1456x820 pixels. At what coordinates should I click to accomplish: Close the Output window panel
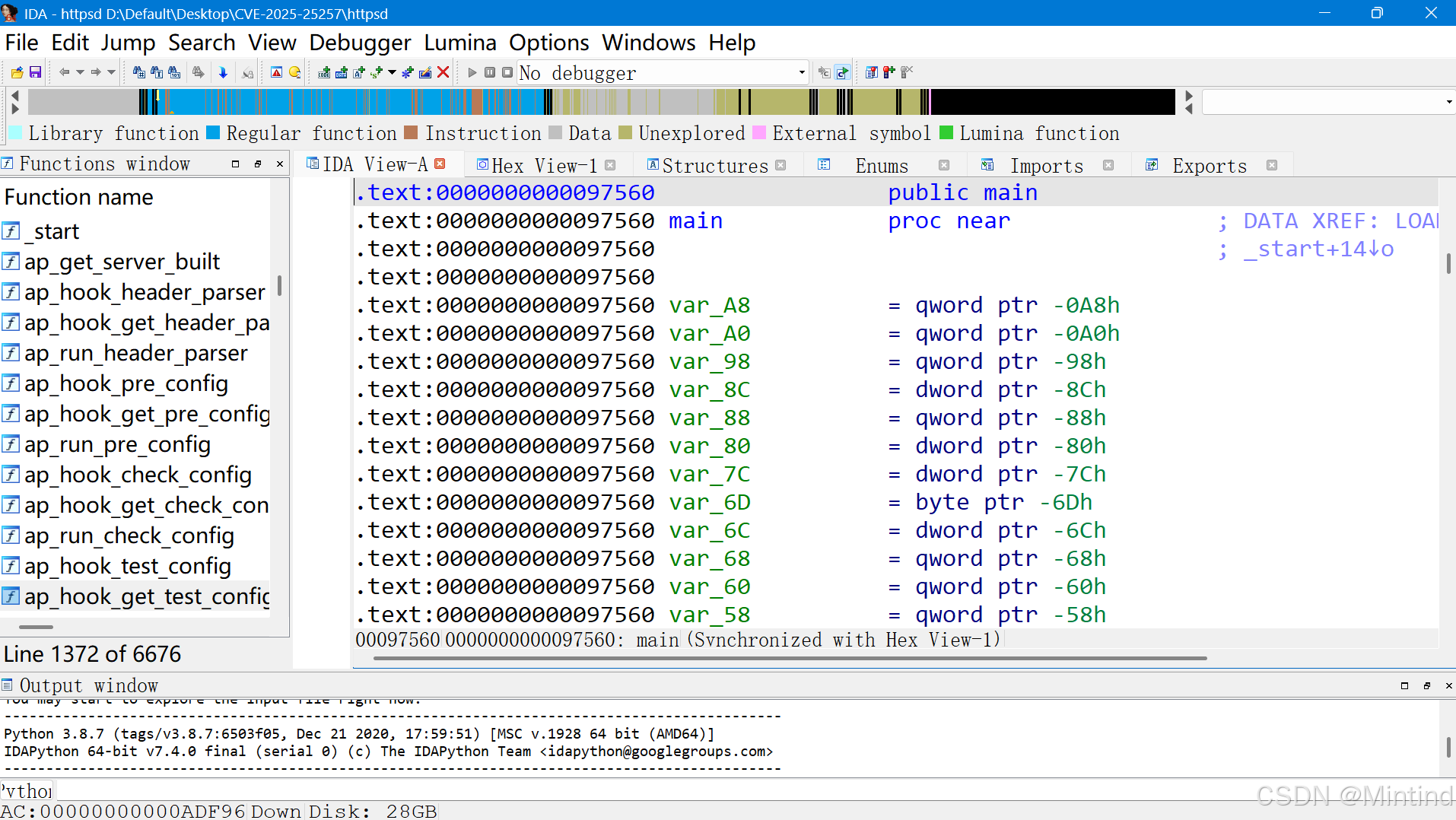pos(1448,685)
